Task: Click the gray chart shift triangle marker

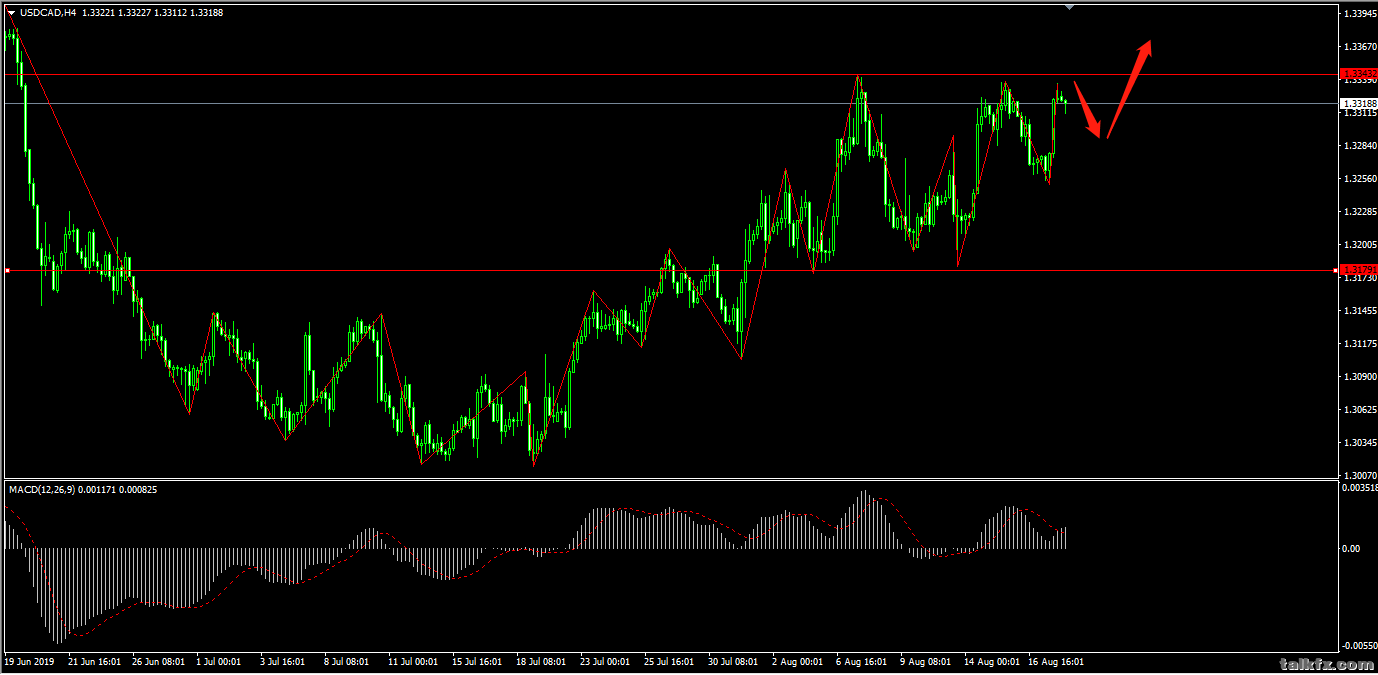Action: [x=1070, y=7]
